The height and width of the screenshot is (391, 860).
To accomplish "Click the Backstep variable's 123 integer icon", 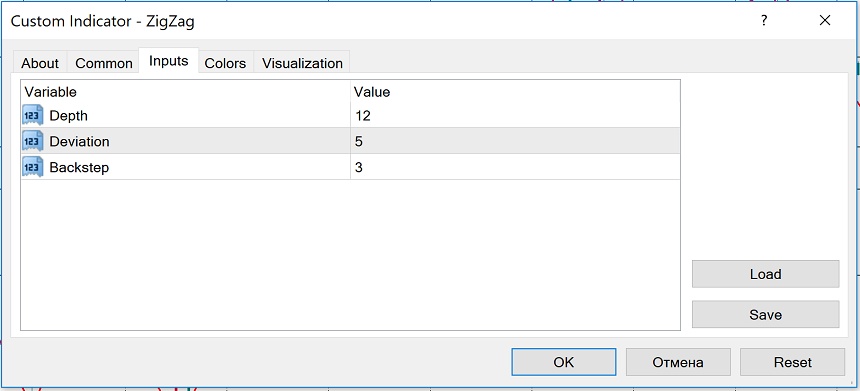I will click(32, 167).
